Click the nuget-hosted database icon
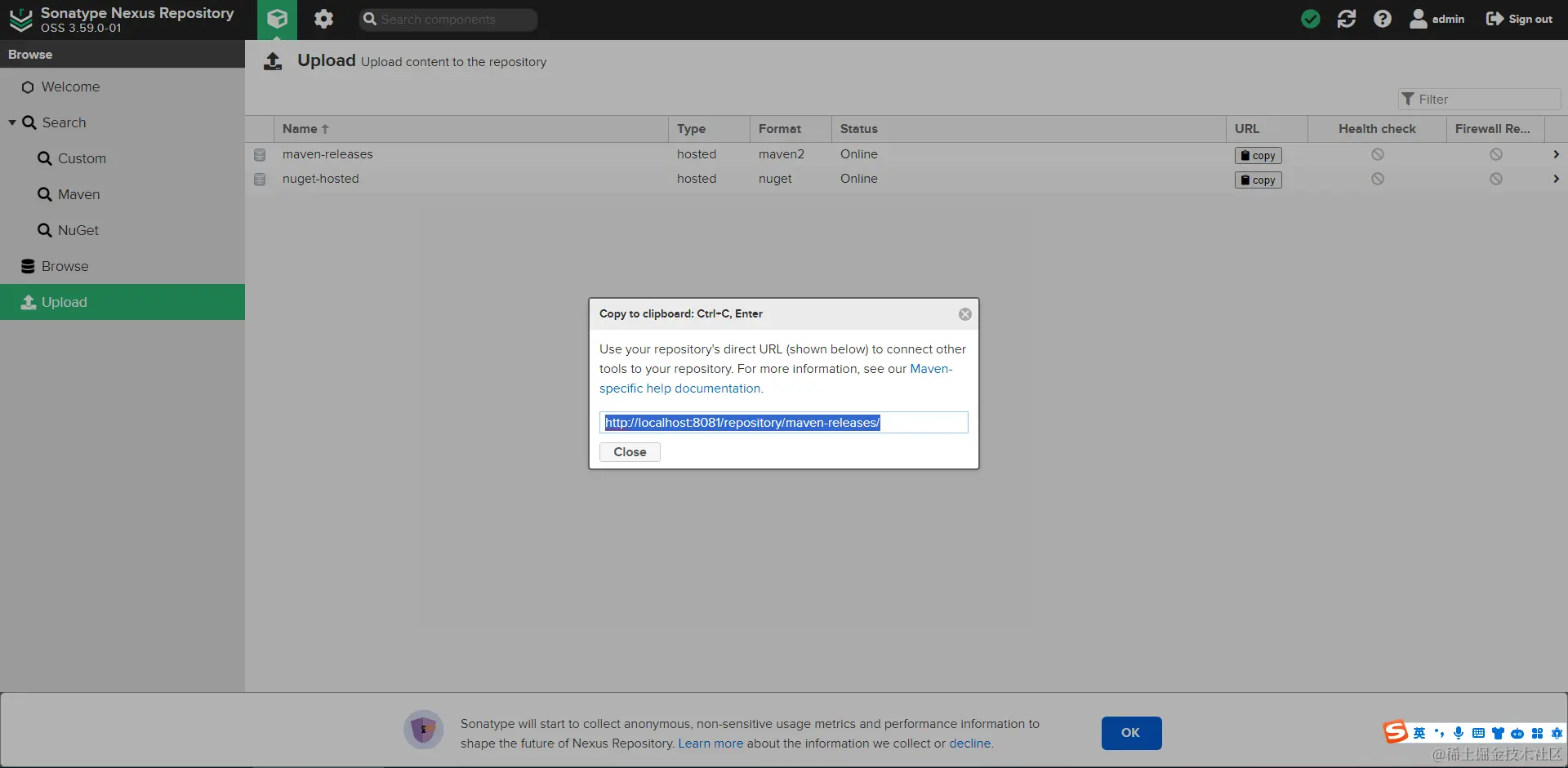Image resolution: width=1568 pixels, height=768 pixels. (x=260, y=179)
